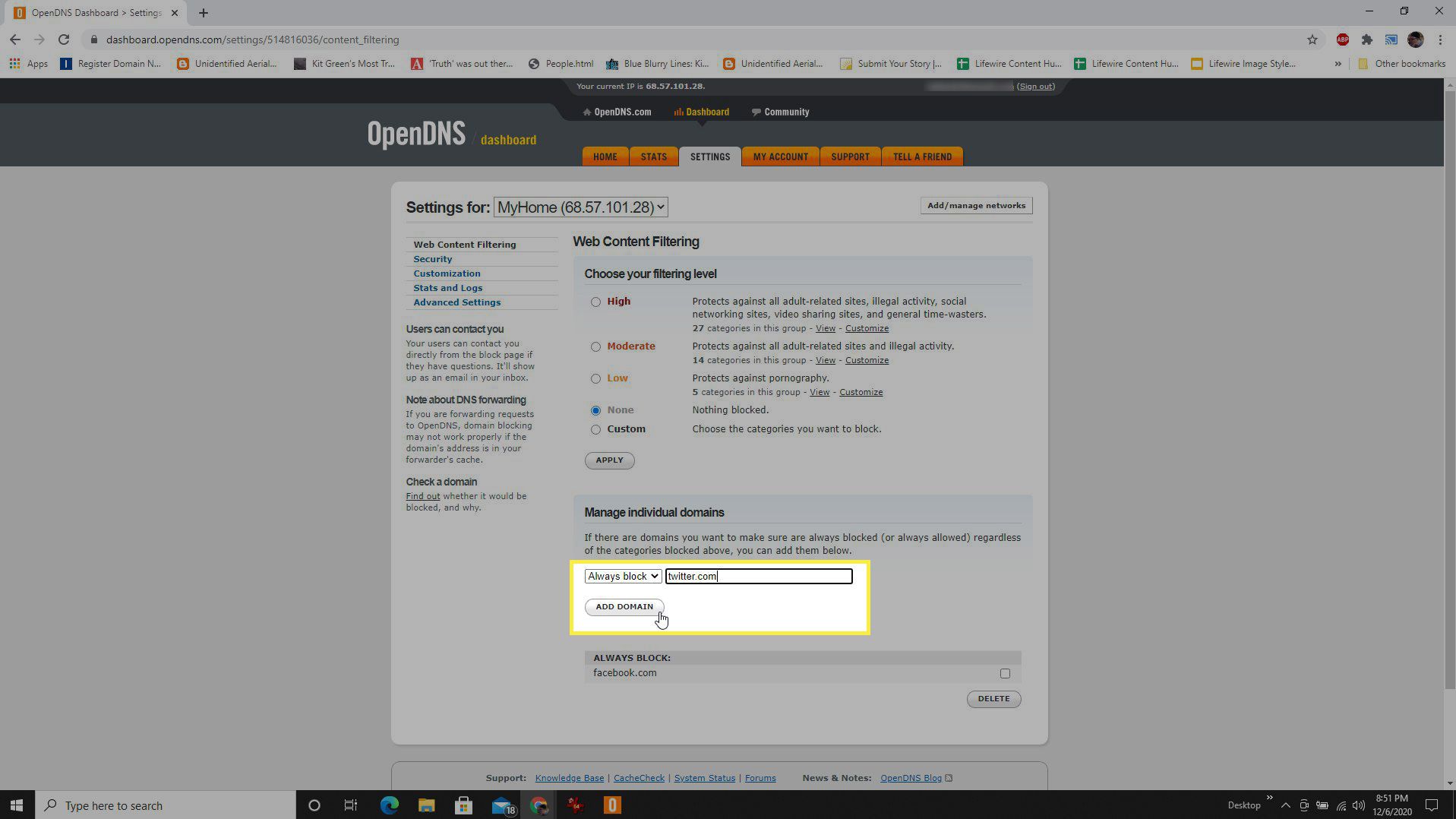The width and height of the screenshot is (1456, 819).
Task: Open Chrome profile avatar
Action: point(1415,40)
